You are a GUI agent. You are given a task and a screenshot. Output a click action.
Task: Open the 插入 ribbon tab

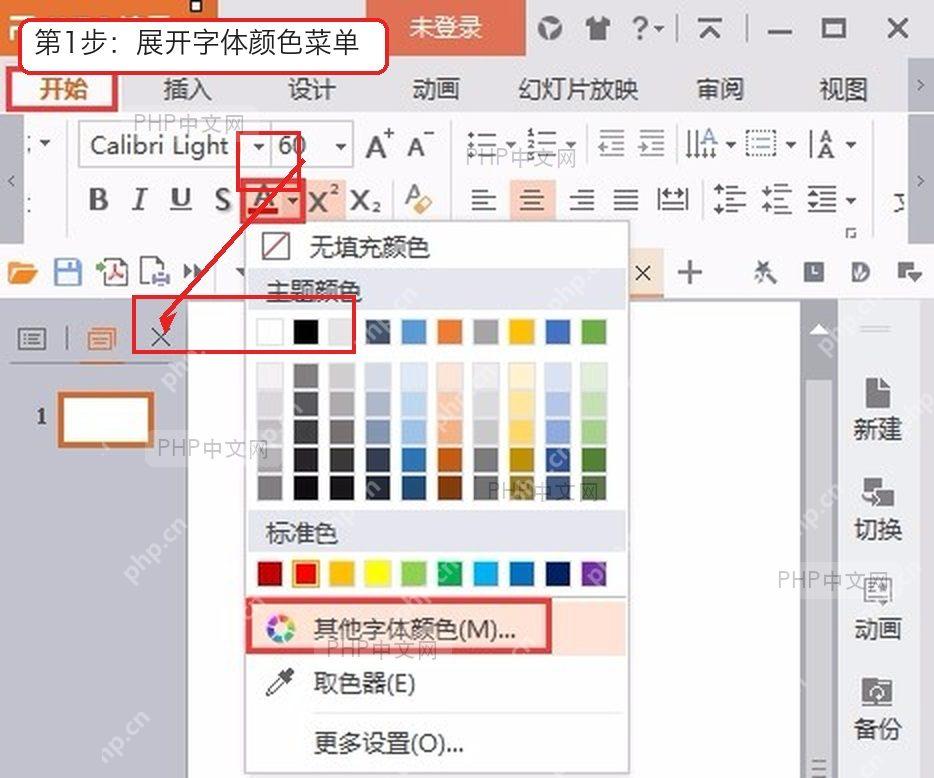(x=188, y=90)
